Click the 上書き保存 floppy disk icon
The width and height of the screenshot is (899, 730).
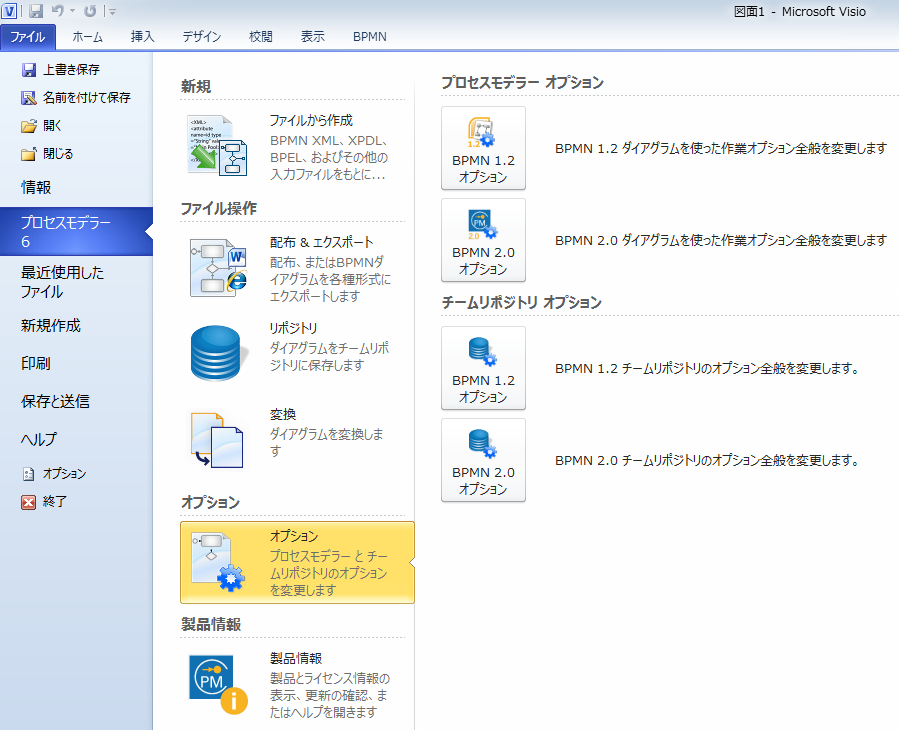point(29,70)
